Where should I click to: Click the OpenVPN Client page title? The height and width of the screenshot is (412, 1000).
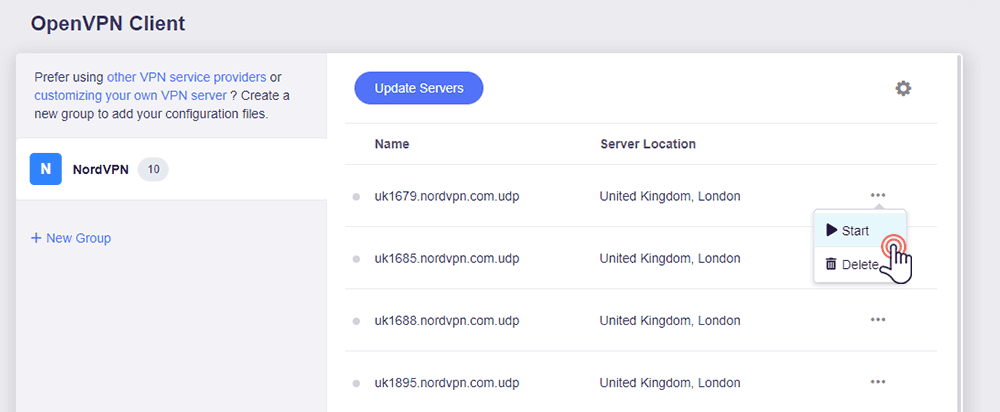click(x=108, y=24)
